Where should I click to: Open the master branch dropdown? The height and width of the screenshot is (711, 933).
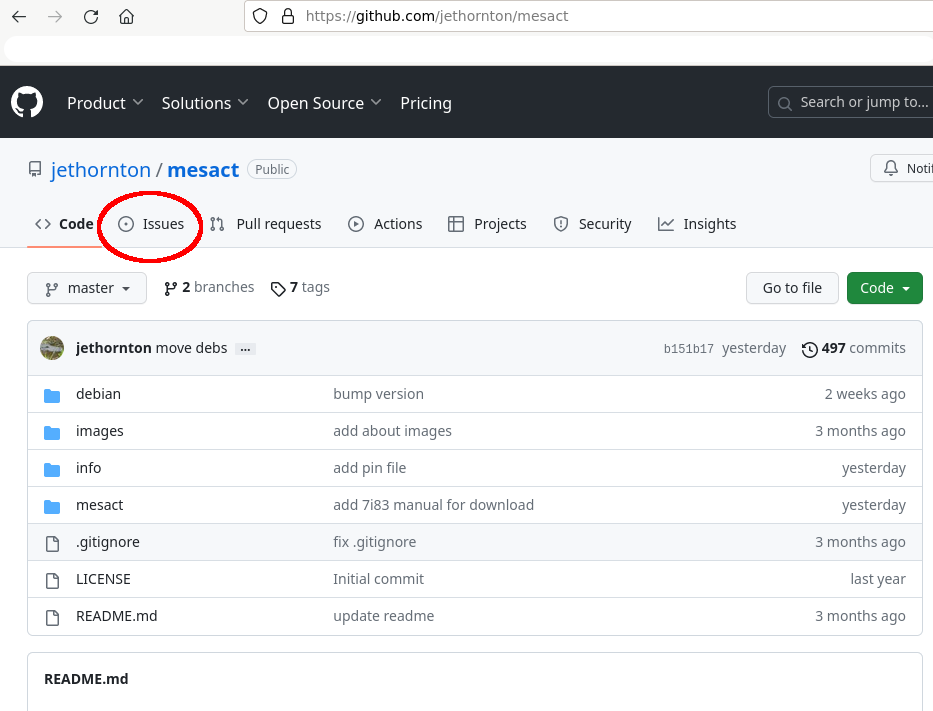(x=87, y=288)
